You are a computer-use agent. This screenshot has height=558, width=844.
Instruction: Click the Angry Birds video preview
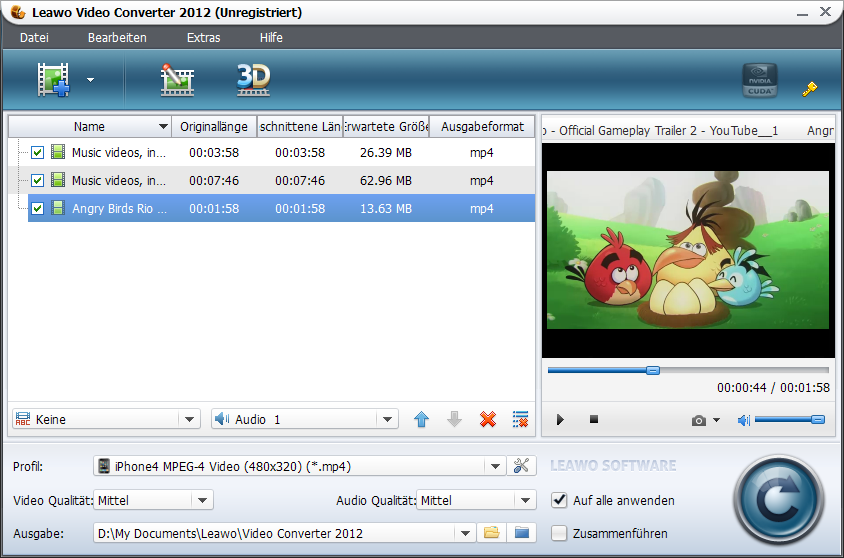(688, 250)
